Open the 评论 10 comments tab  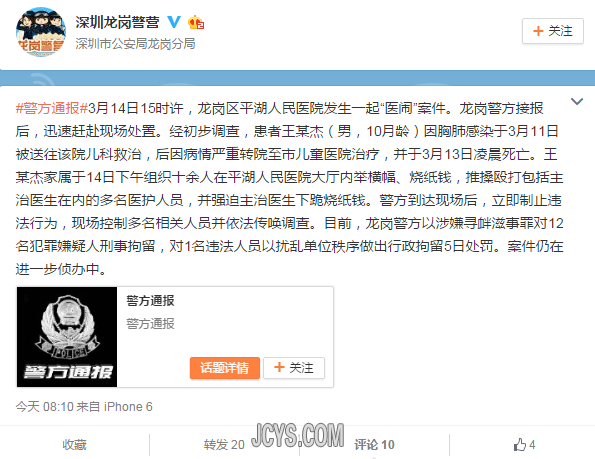(374, 445)
